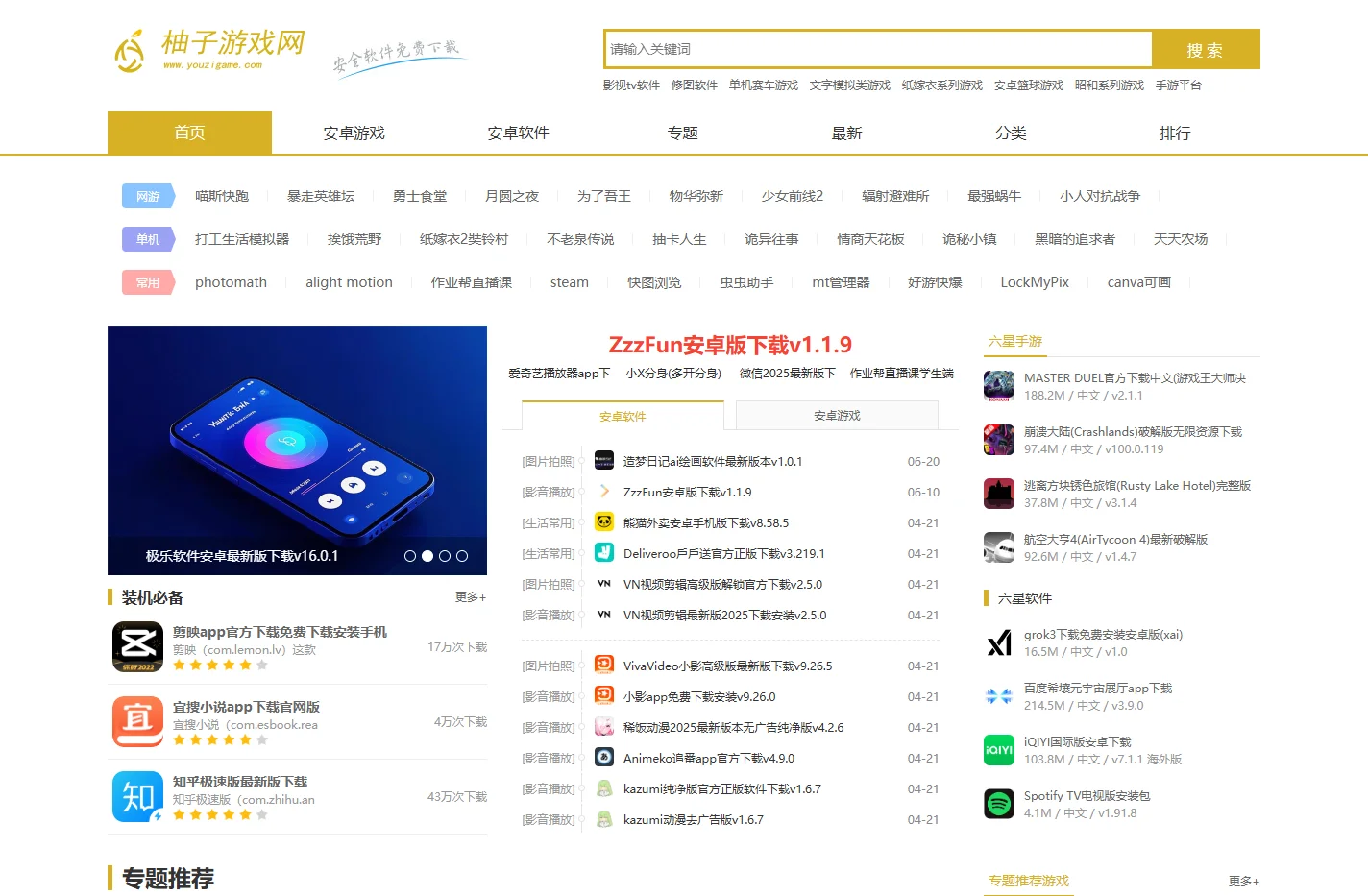The height and width of the screenshot is (896, 1368).
Task: Click the VN视频剪辑高级版 icon
Action: 604,584
